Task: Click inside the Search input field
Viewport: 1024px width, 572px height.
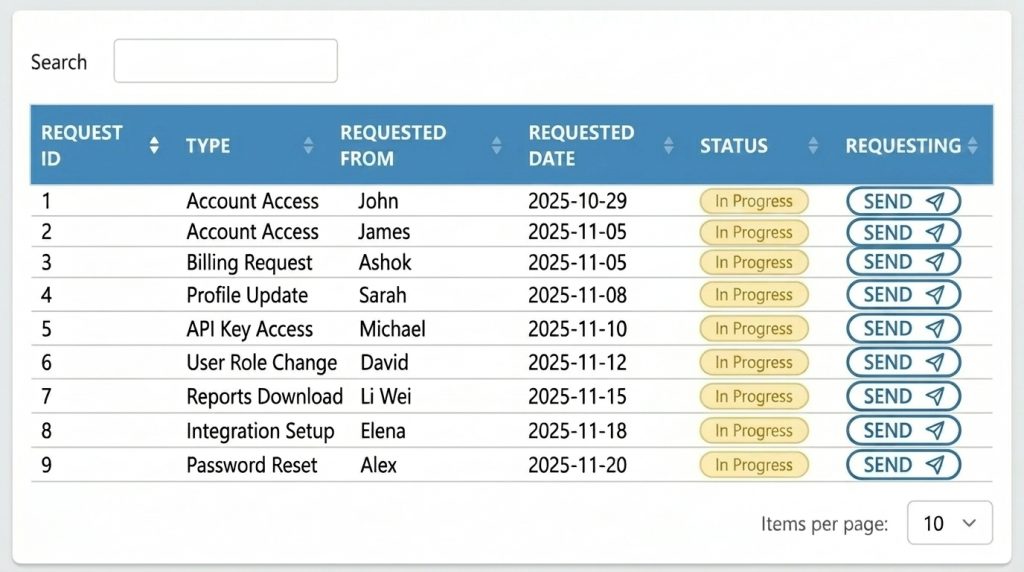Action: click(x=225, y=62)
